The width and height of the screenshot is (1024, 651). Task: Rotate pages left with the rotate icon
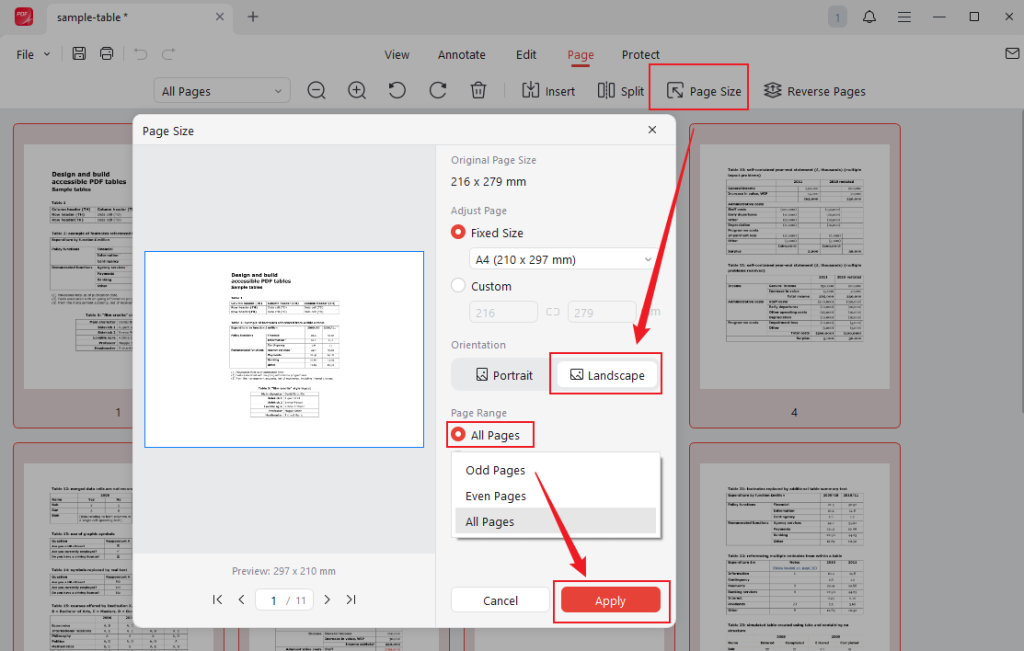pos(397,90)
